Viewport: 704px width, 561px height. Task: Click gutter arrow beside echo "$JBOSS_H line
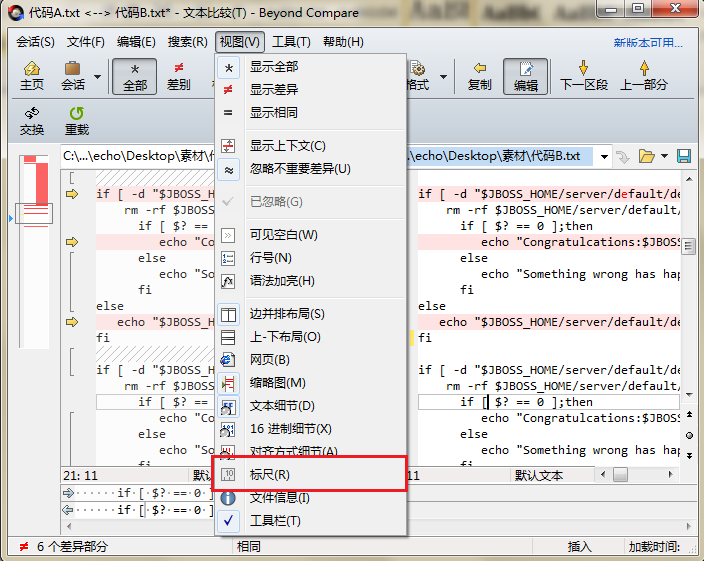tap(72, 322)
